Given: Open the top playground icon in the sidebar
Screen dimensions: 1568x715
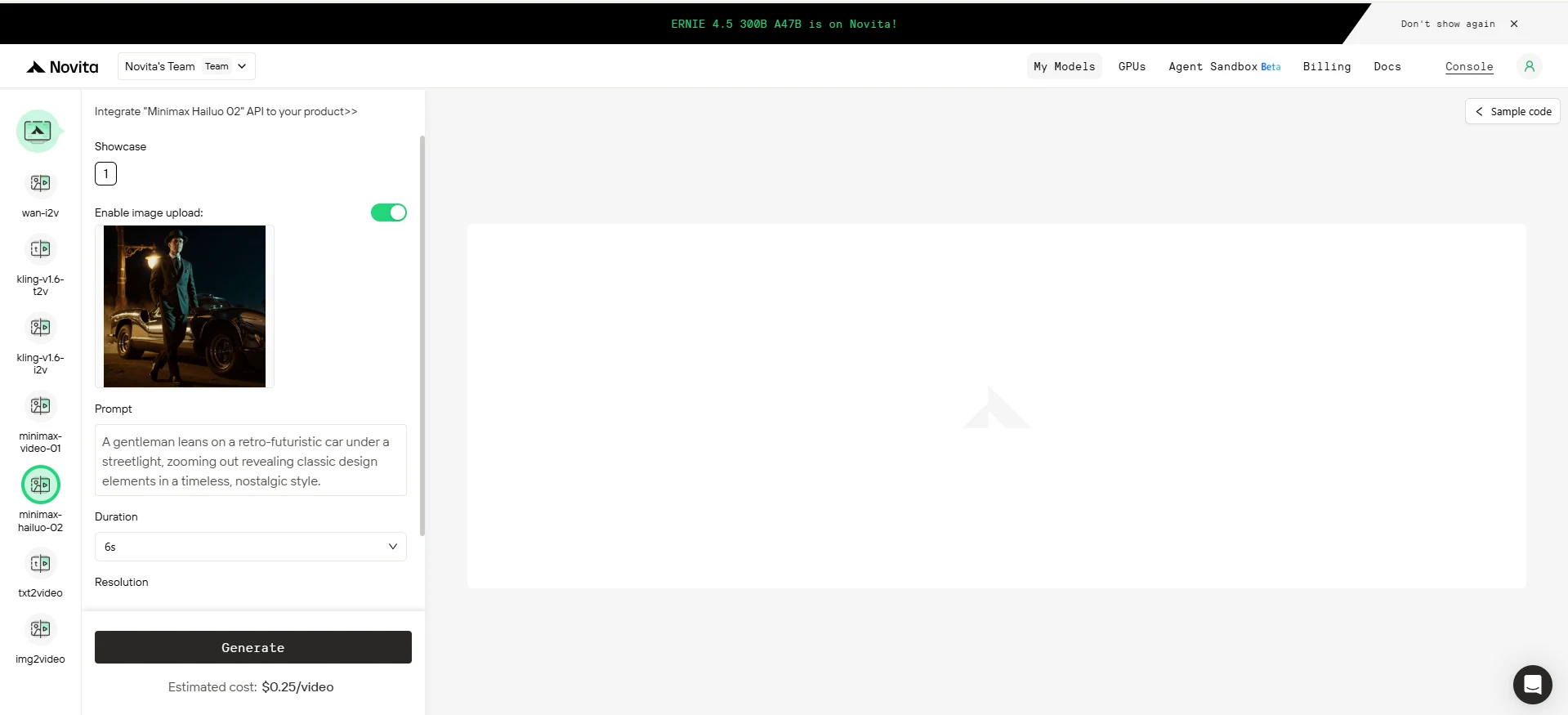Looking at the screenshot, I should [38, 131].
